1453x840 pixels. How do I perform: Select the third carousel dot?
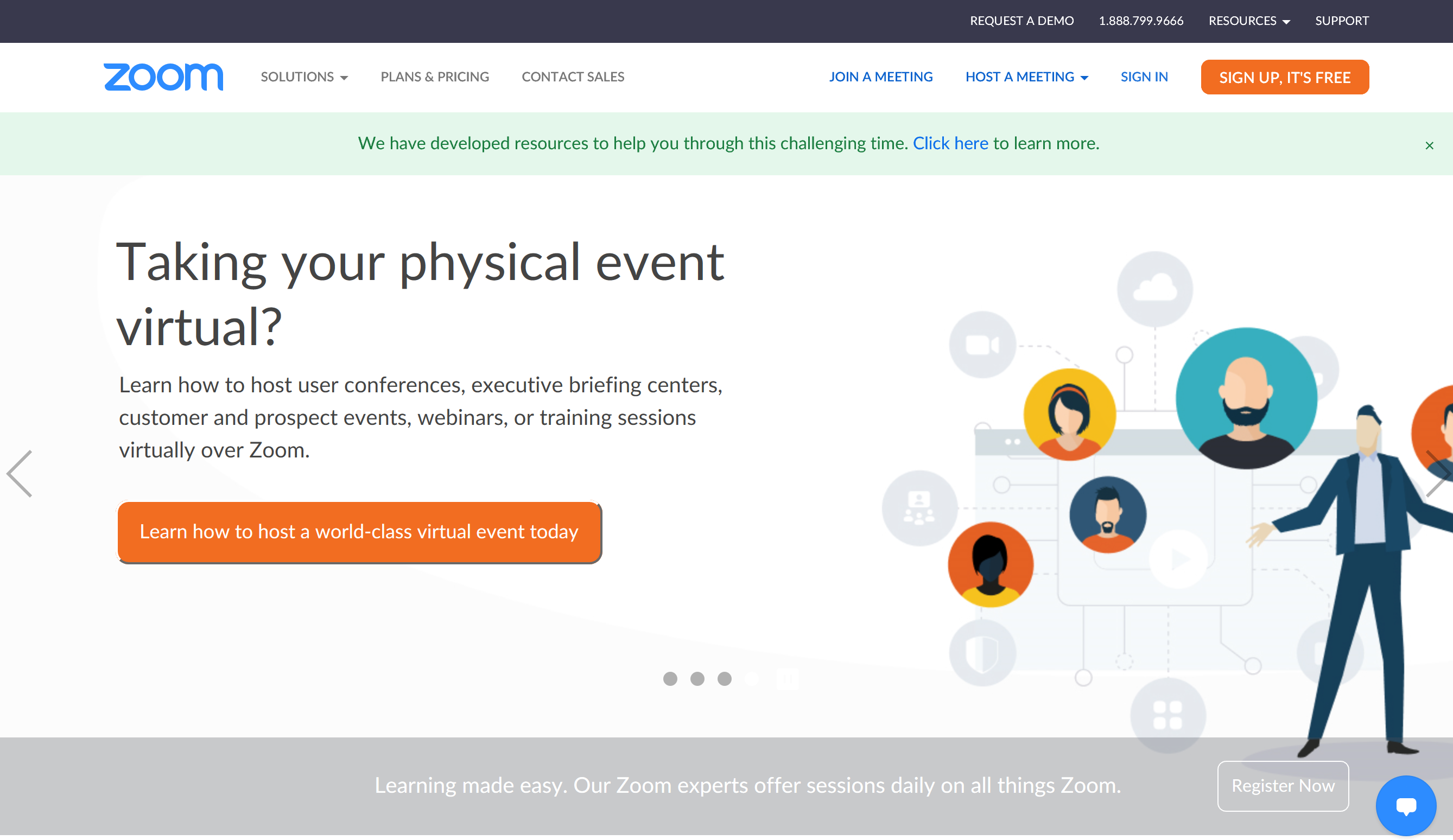(724, 679)
